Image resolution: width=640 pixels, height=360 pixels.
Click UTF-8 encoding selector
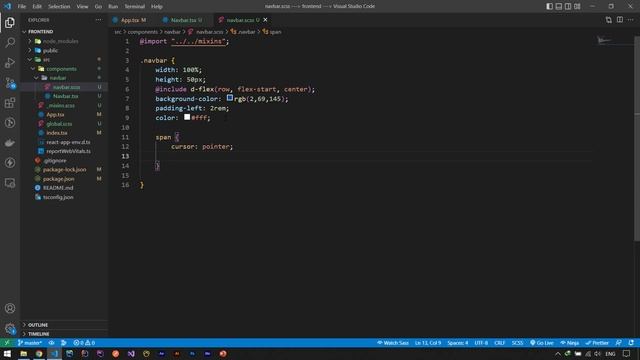pyautogui.click(x=481, y=343)
